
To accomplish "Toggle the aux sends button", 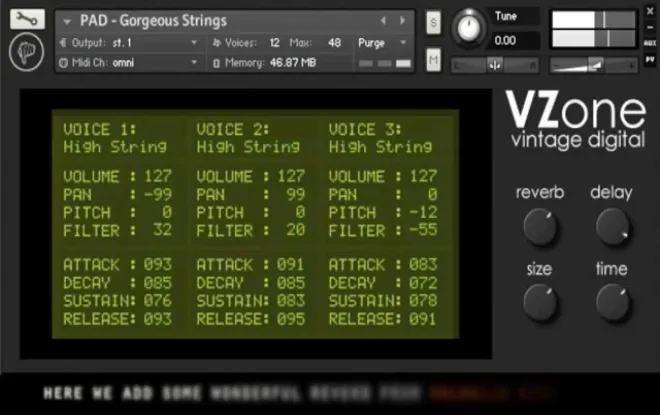I will 650,43.
